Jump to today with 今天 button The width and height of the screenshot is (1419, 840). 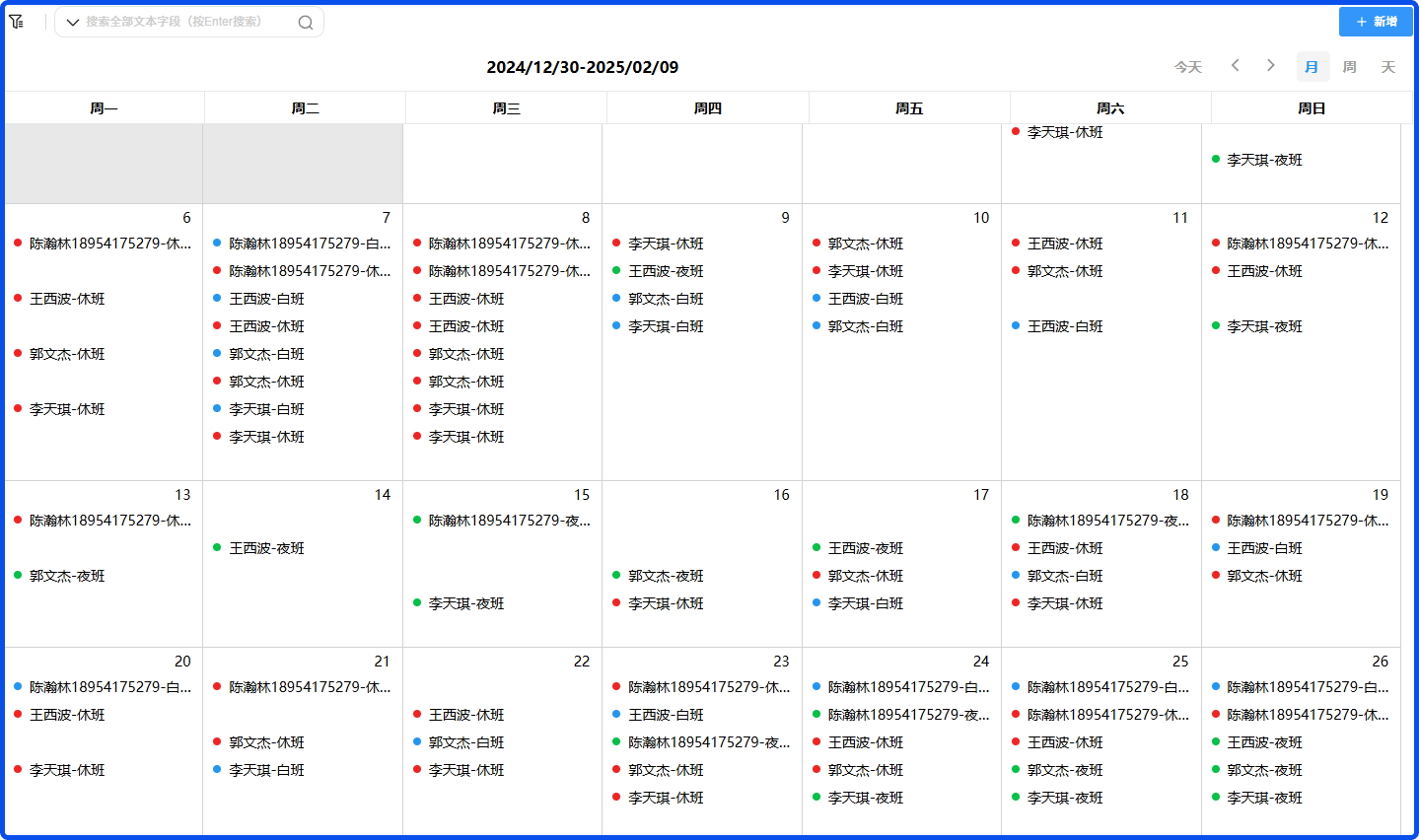[x=1188, y=67]
